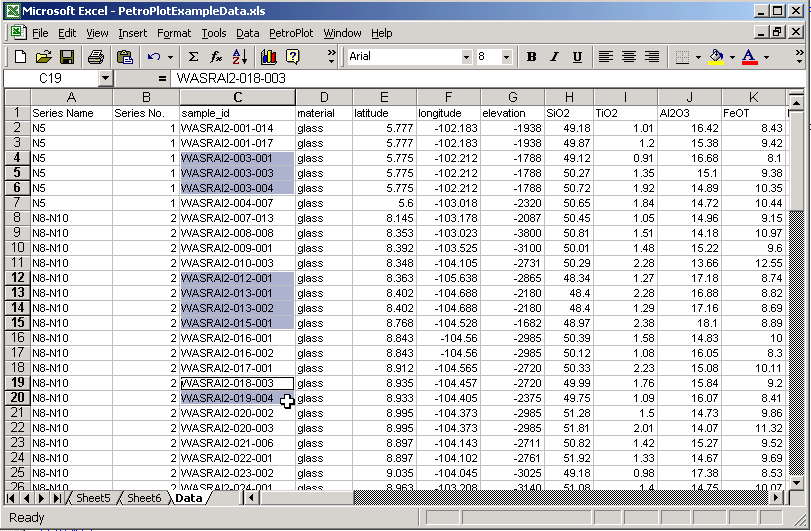Open the PetroPlot menu
Image resolution: width=811 pixels, height=531 pixels.
tap(291, 34)
